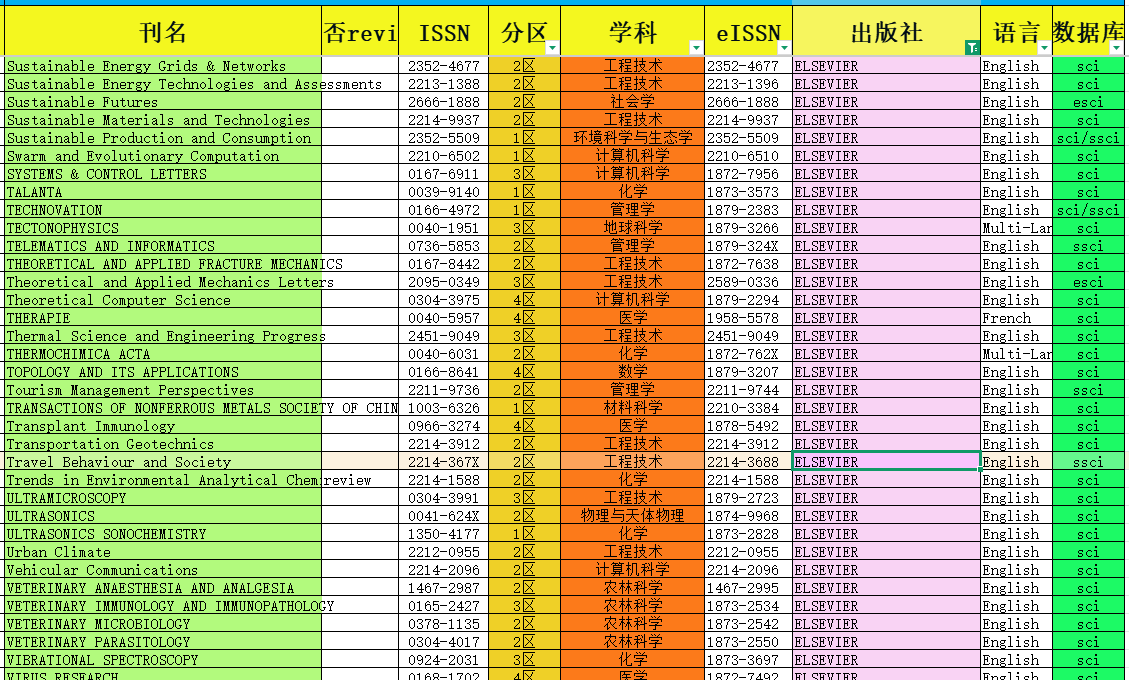Select the cell THERMOCHIMICA ACTA
This screenshot has height=680, width=1129.
click(163, 354)
